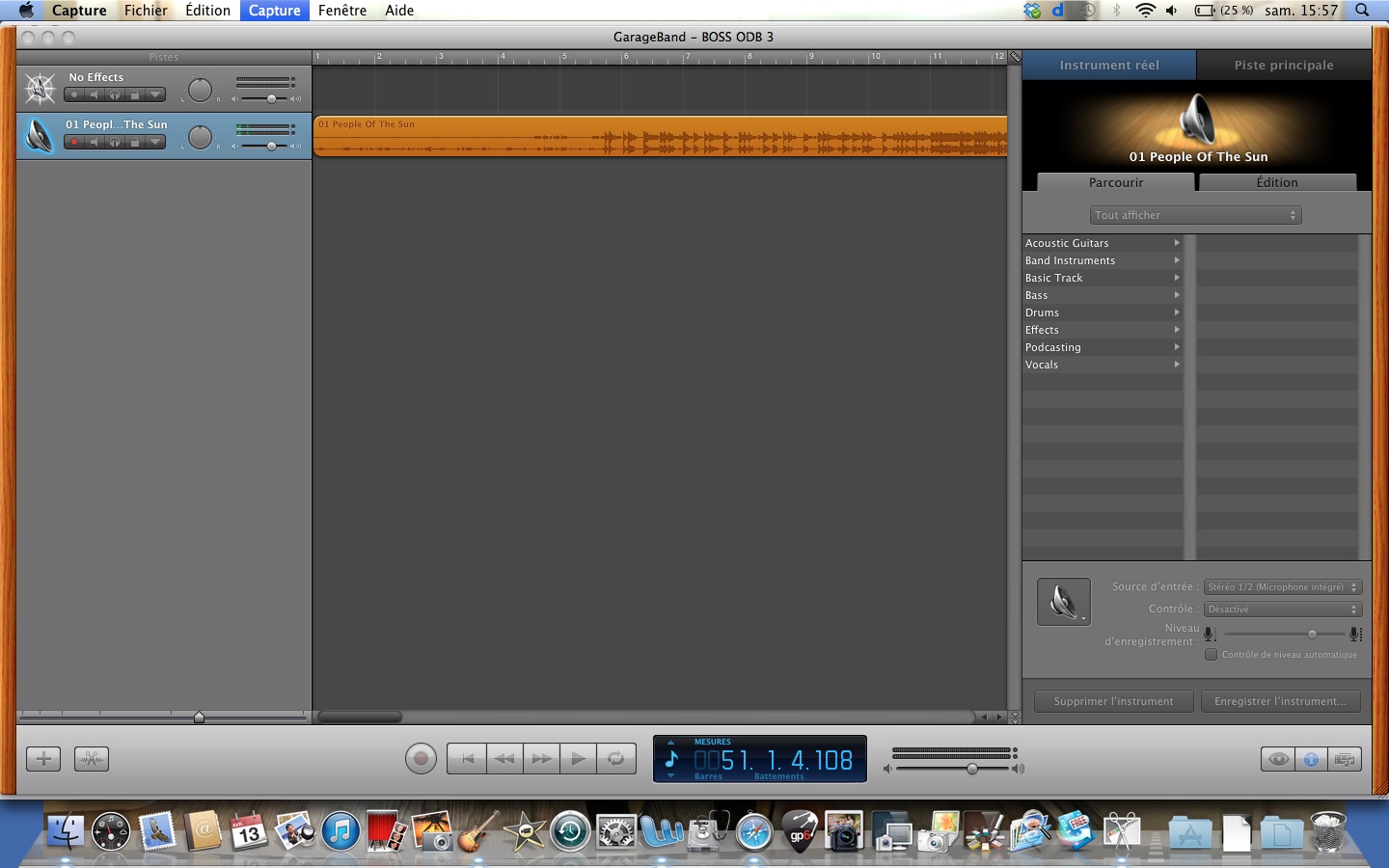Play the project with the play button
This screenshot has width=1389, height=868.
point(578,759)
